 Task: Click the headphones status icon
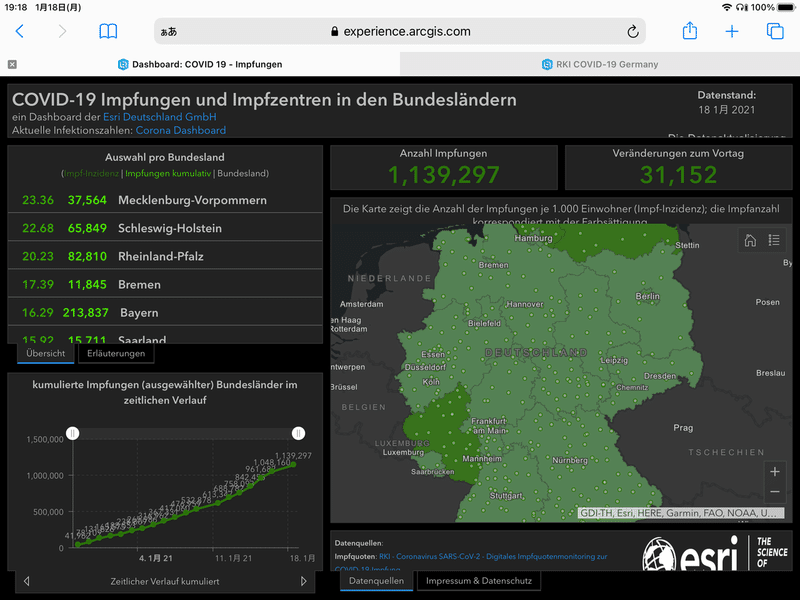pos(742,7)
